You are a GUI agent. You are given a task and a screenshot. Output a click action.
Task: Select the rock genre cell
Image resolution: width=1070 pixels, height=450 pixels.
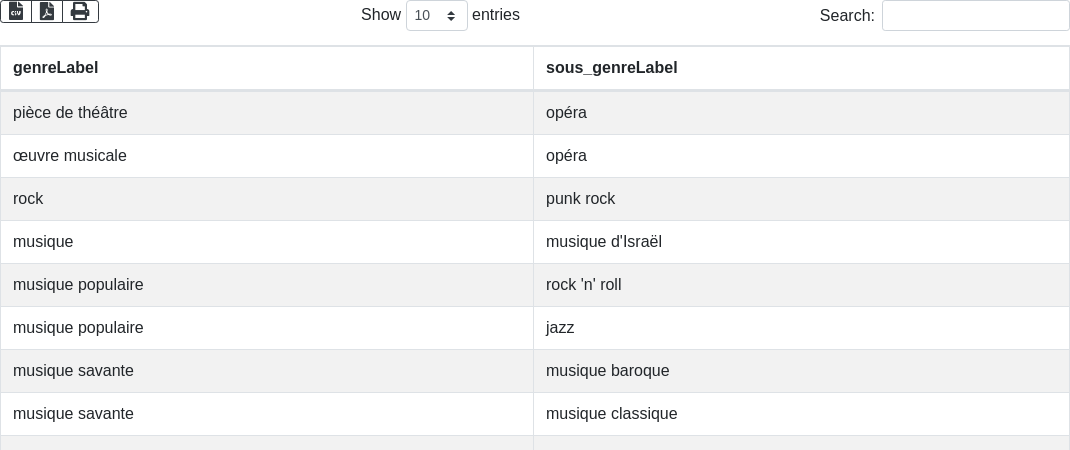point(267,199)
